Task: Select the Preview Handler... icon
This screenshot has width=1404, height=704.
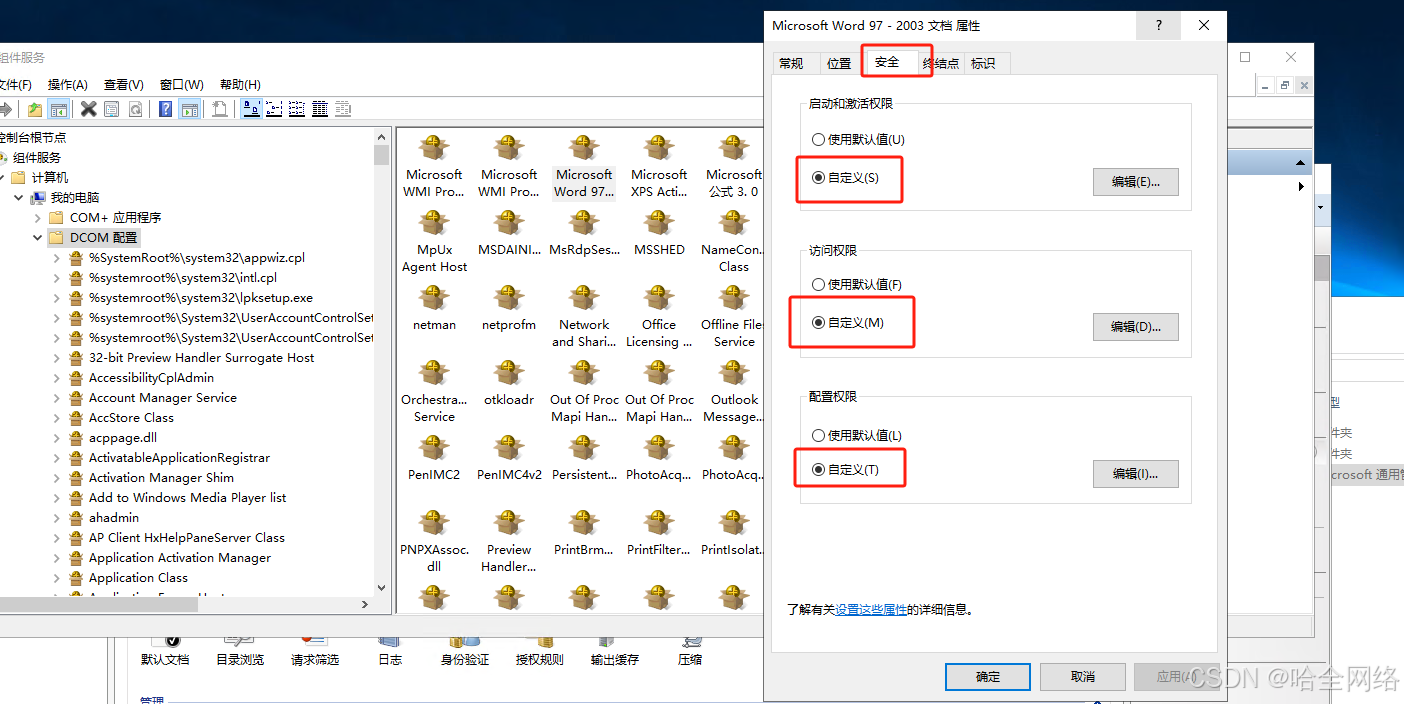Action: click(x=509, y=541)
